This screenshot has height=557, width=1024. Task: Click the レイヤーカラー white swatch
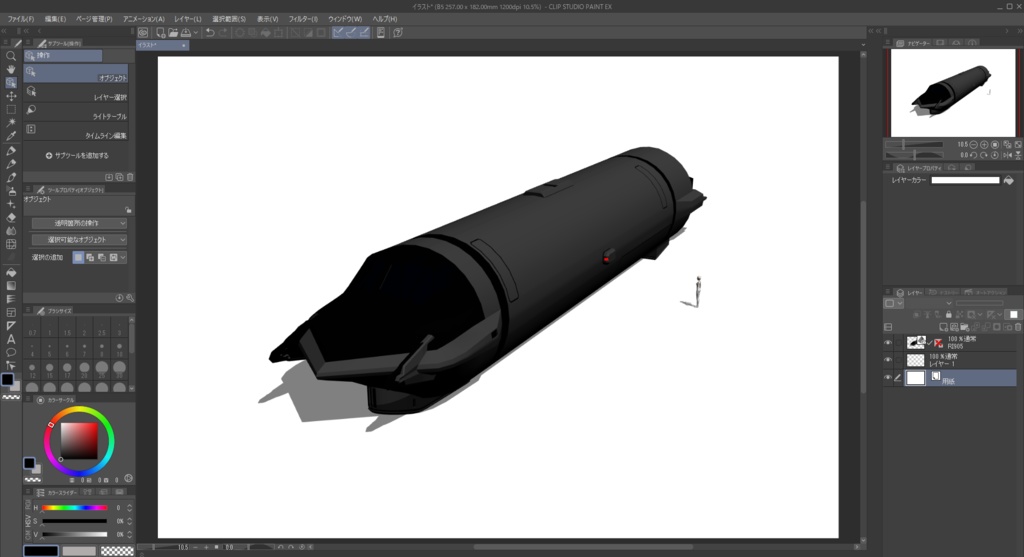pyautogui.click(x=965, y=180)
